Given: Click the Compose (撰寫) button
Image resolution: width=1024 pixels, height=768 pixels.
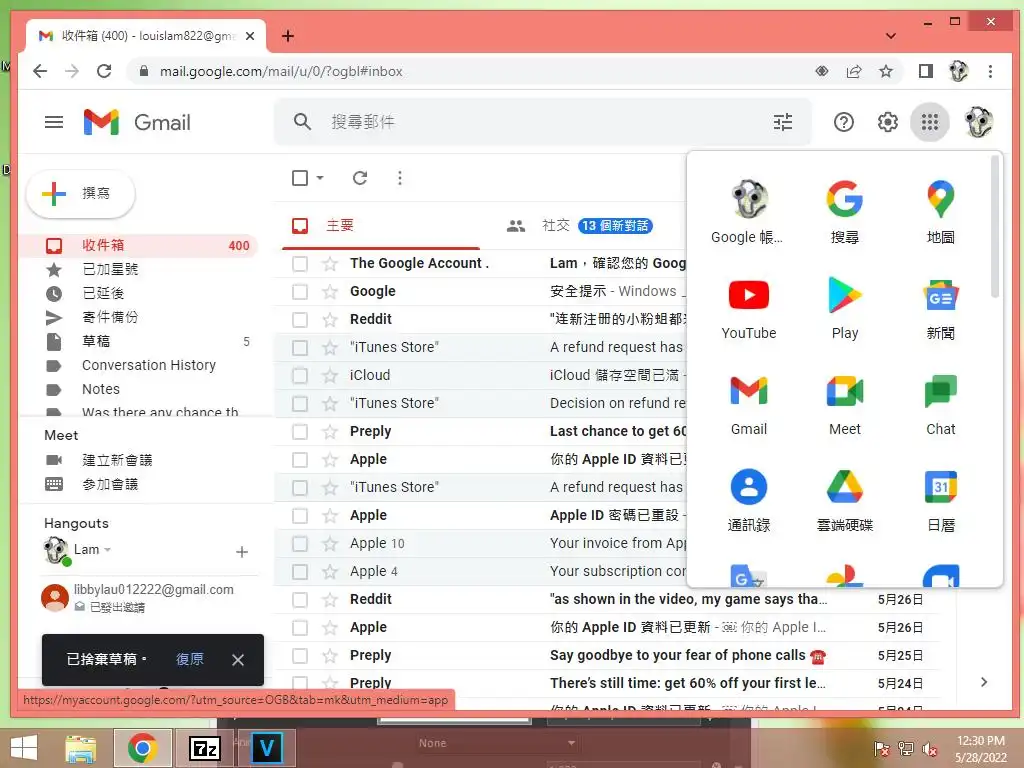Looking at the screenshot, I should (81, 194).
